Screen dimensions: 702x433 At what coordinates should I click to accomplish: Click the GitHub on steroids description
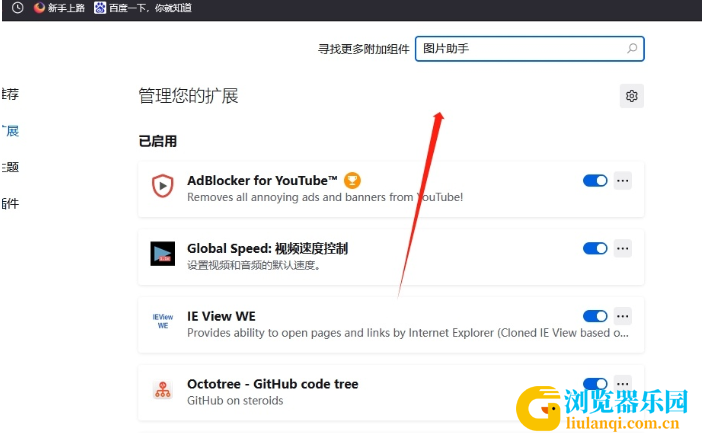point(235,400)
